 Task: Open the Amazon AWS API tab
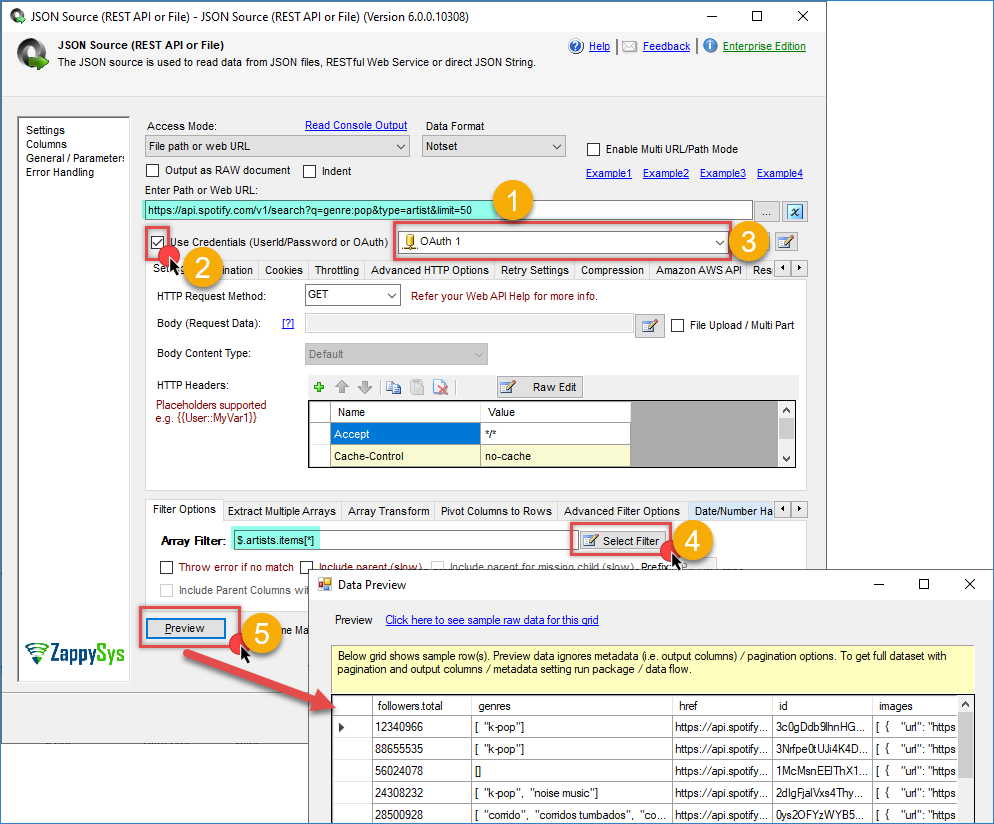[x=699, y=270]
